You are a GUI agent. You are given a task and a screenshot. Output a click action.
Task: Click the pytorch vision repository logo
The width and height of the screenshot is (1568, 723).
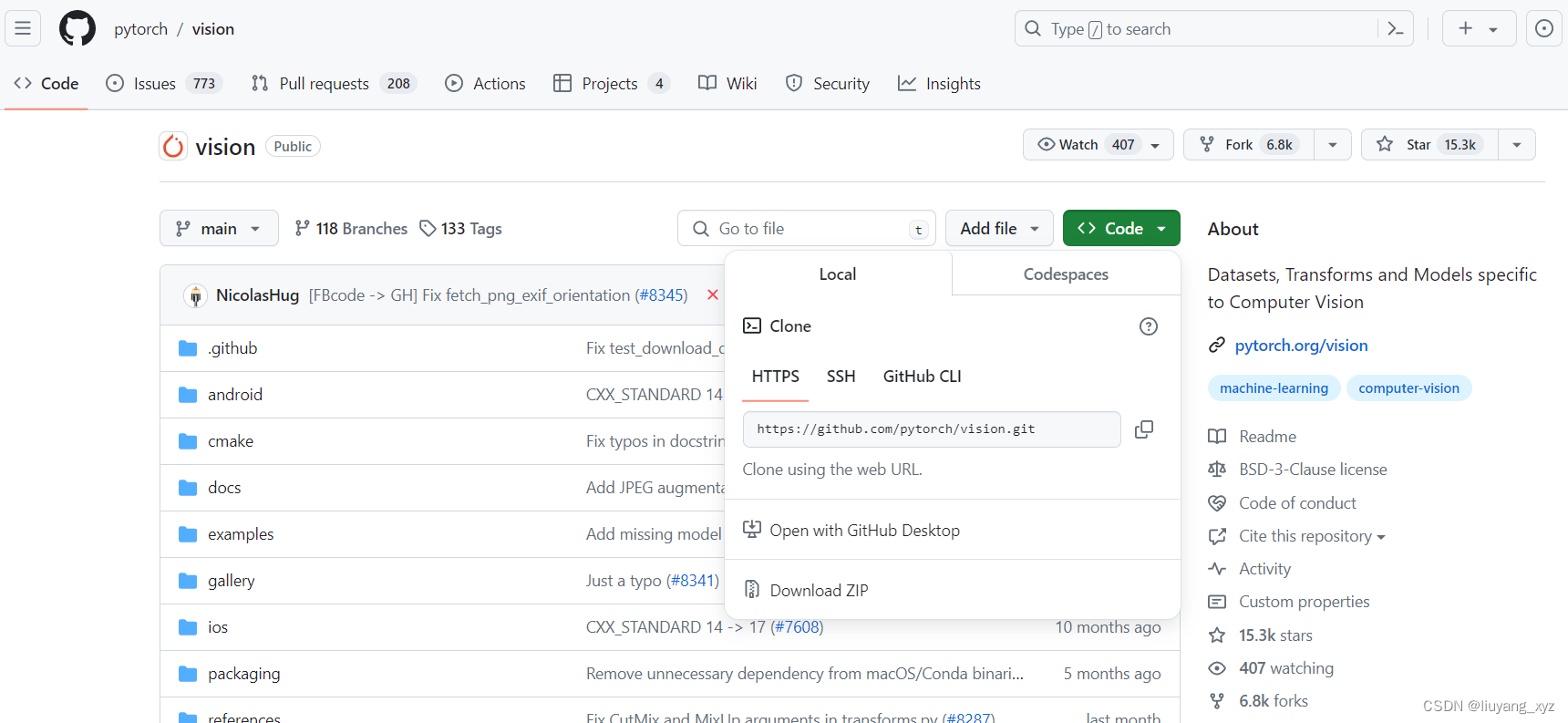tap(173, 146)
